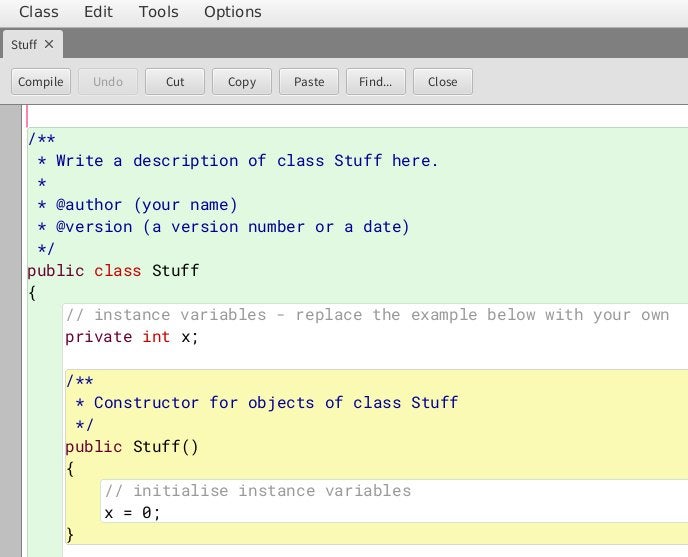Viewport: 688px width, 557px height.
Task: Open the Tools menu
Action: point(158,12)
